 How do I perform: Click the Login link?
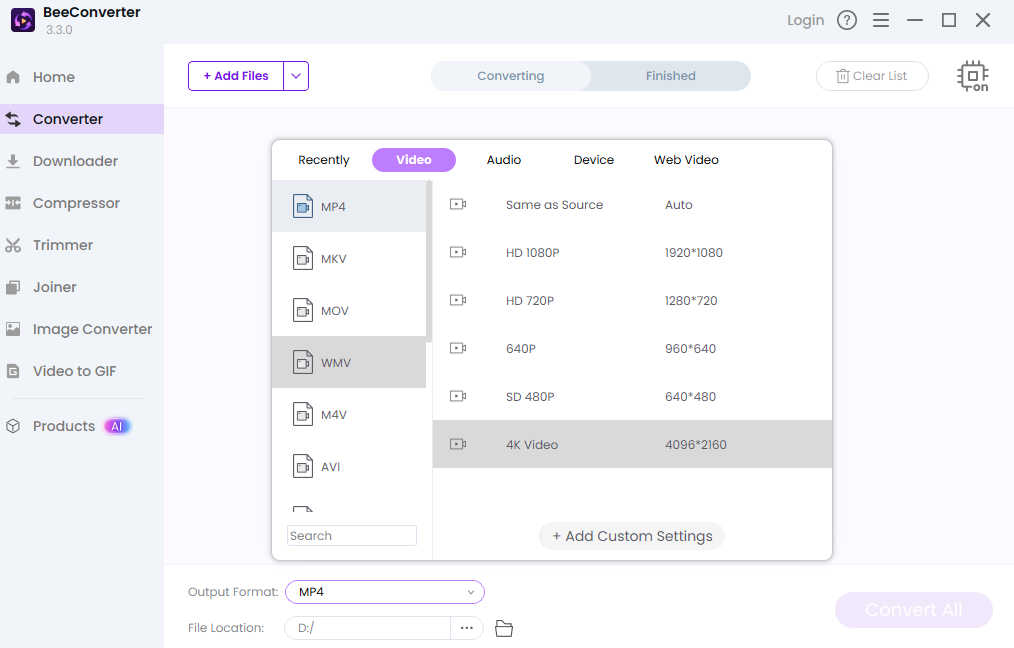(805, 20)
